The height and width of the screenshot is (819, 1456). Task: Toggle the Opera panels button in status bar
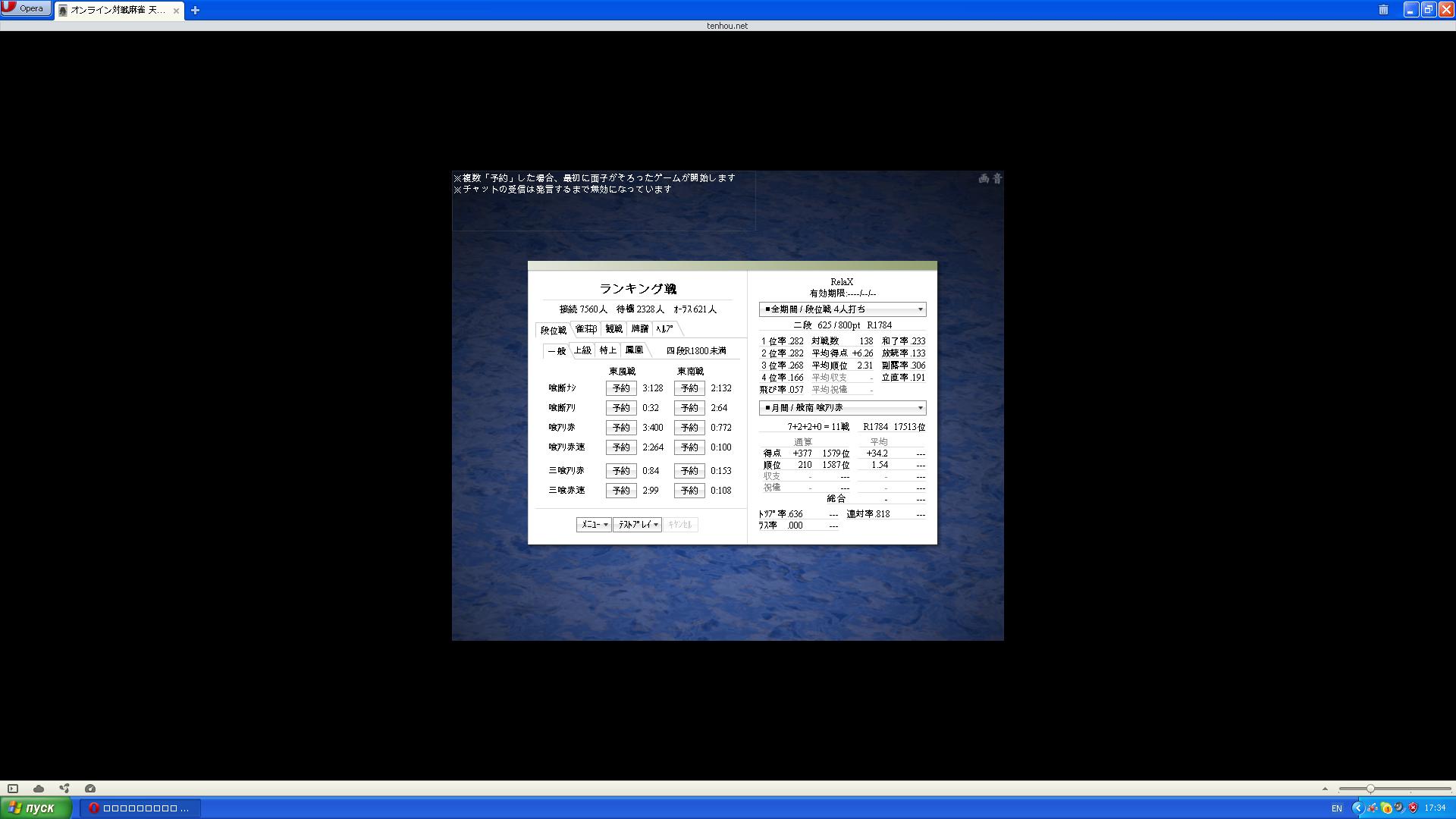pos(13,789)
